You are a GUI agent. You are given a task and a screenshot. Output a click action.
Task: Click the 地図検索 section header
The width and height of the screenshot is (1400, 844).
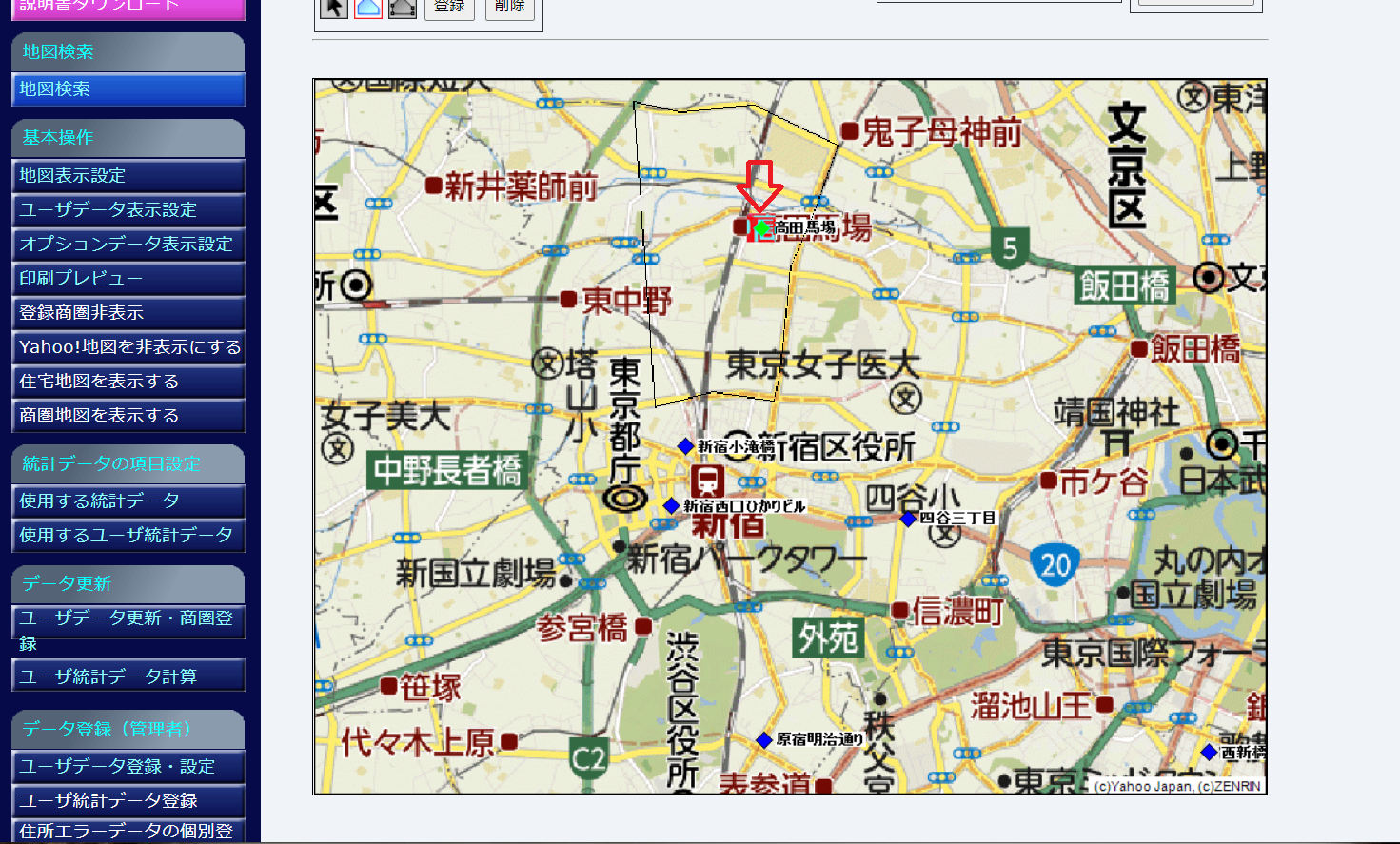[x=128, y=52]
